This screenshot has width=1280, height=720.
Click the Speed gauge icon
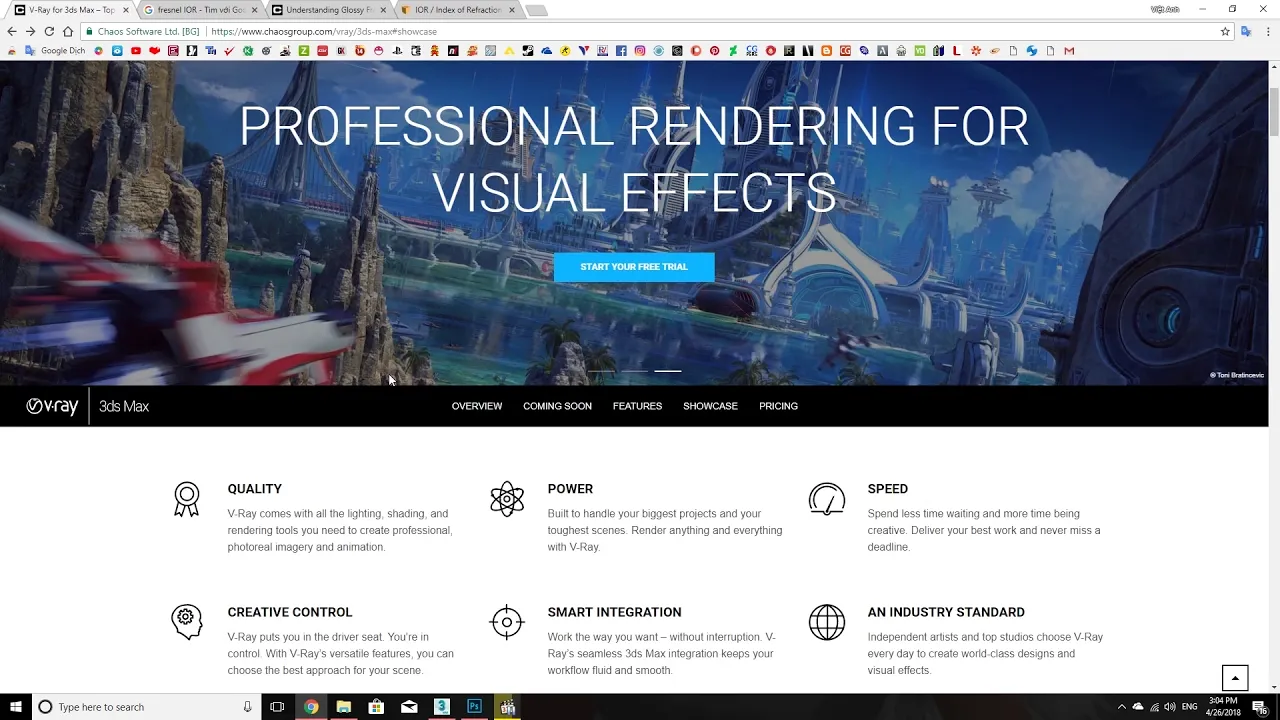[827, 499]
